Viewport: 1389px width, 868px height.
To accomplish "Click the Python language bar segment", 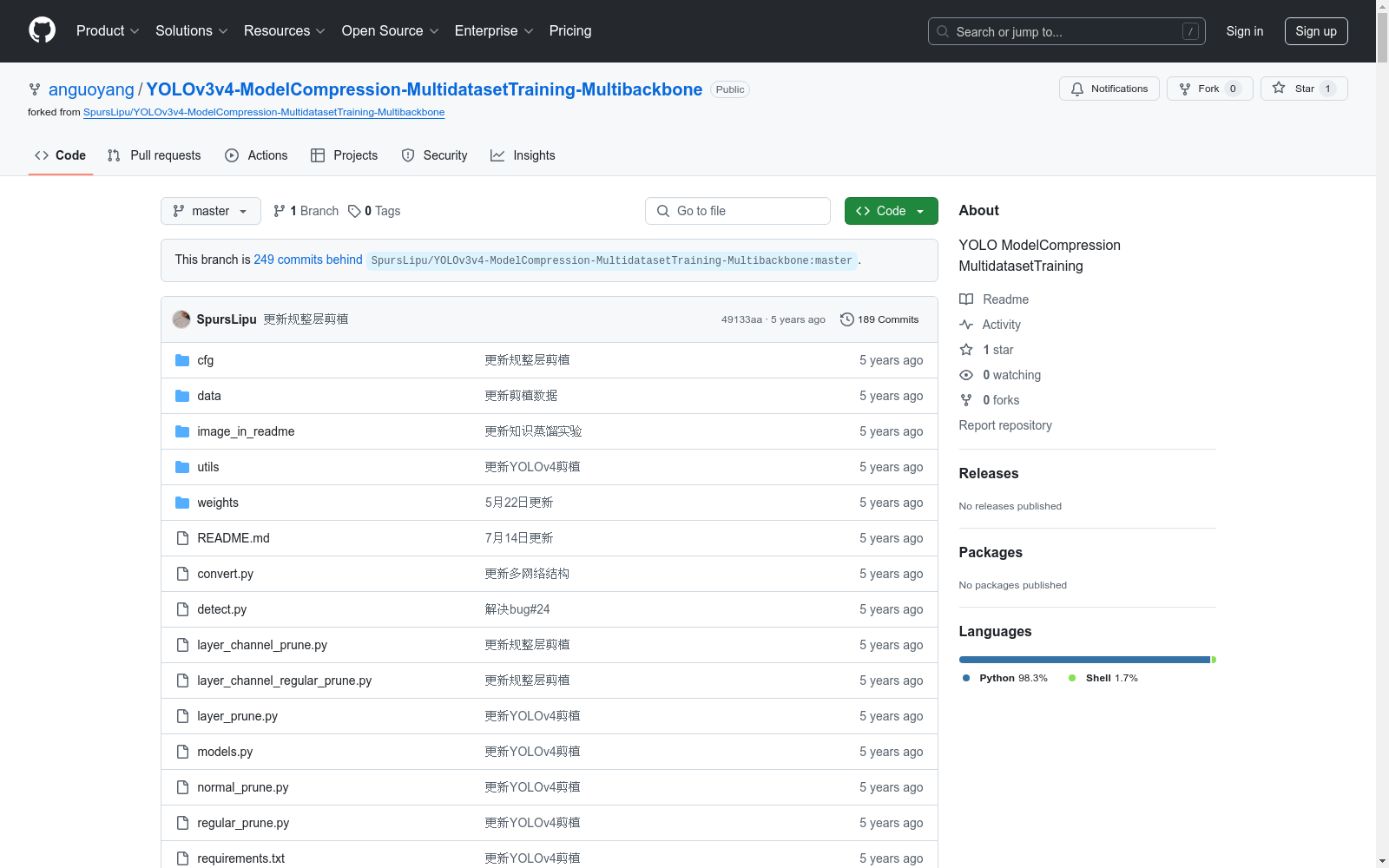I will 1084,660.
